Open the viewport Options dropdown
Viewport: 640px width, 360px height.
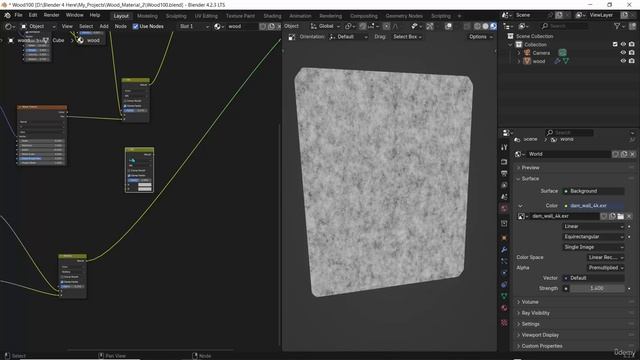(x=480, y=37)
